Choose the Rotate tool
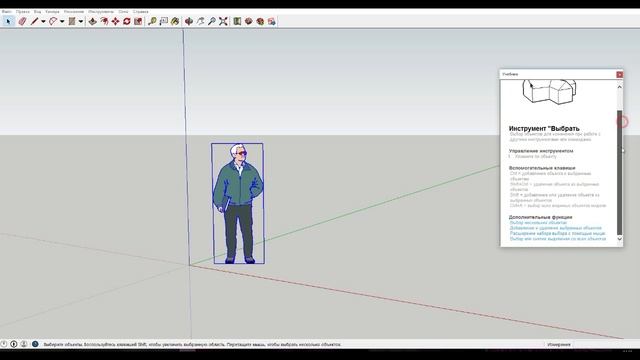 (x=127, y=21)
